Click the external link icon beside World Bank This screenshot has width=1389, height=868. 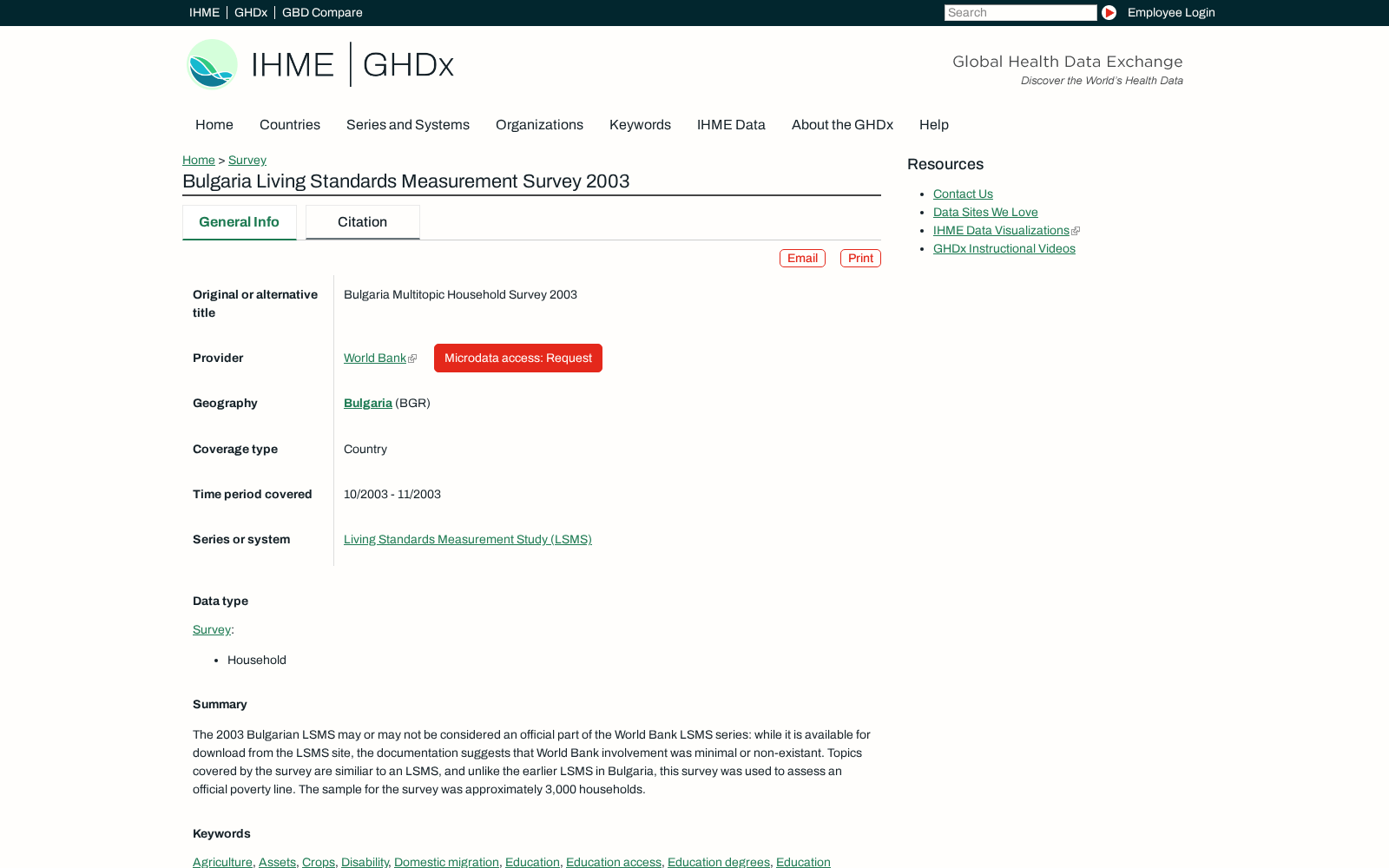point(412,358)
